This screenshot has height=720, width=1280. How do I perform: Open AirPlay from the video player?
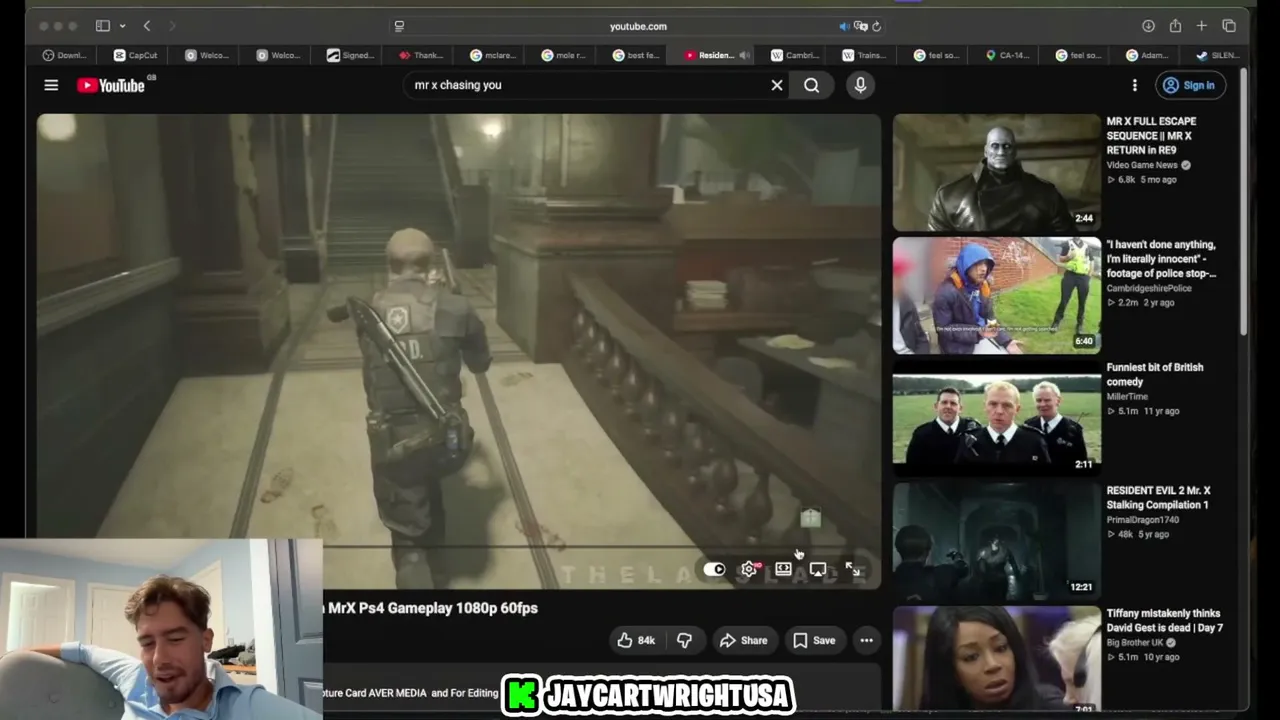818,569
